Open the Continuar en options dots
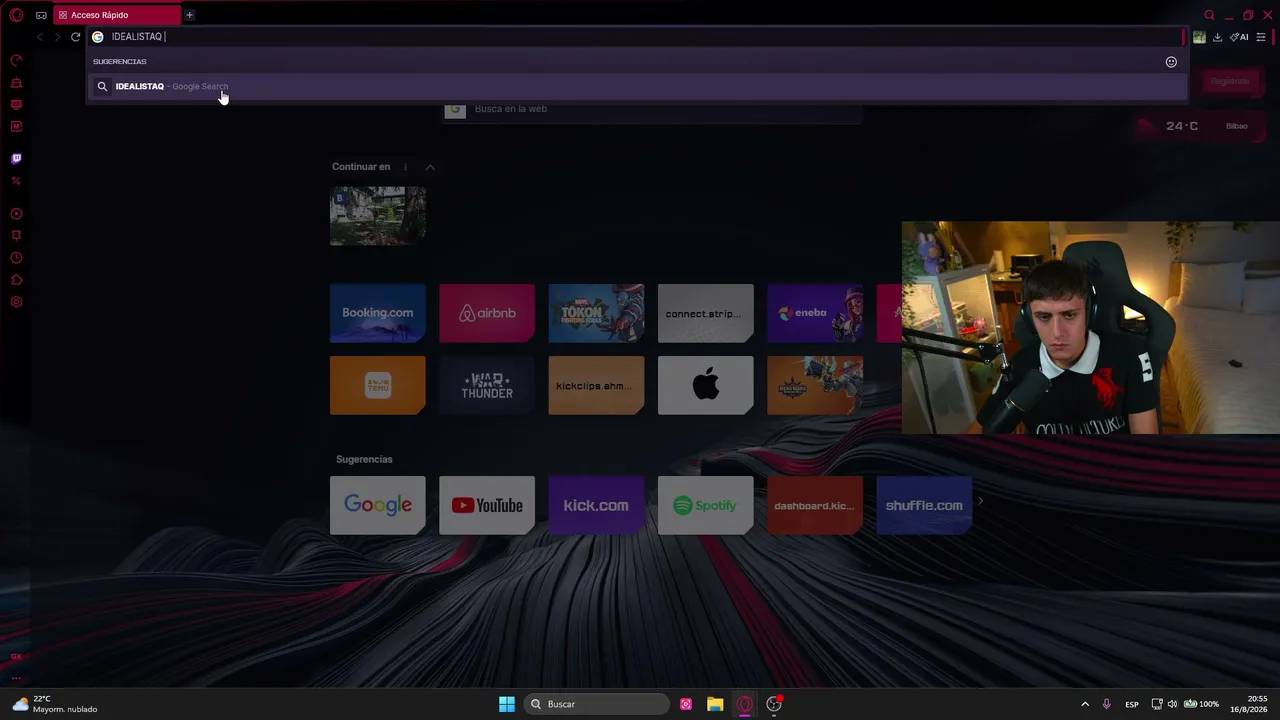 [405, 167]
